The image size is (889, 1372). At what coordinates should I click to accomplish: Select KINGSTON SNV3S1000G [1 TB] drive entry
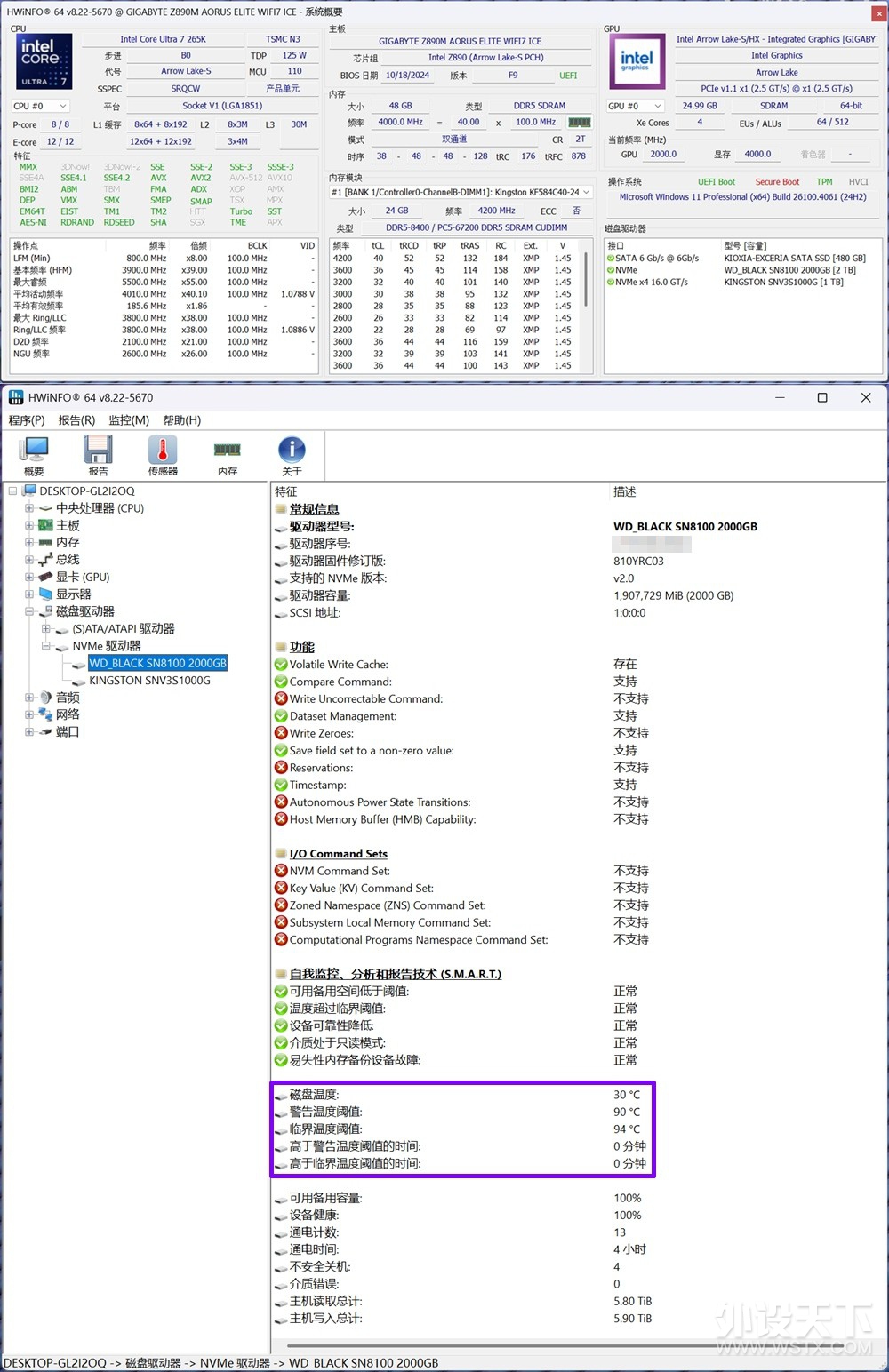[x=783, y=283]
